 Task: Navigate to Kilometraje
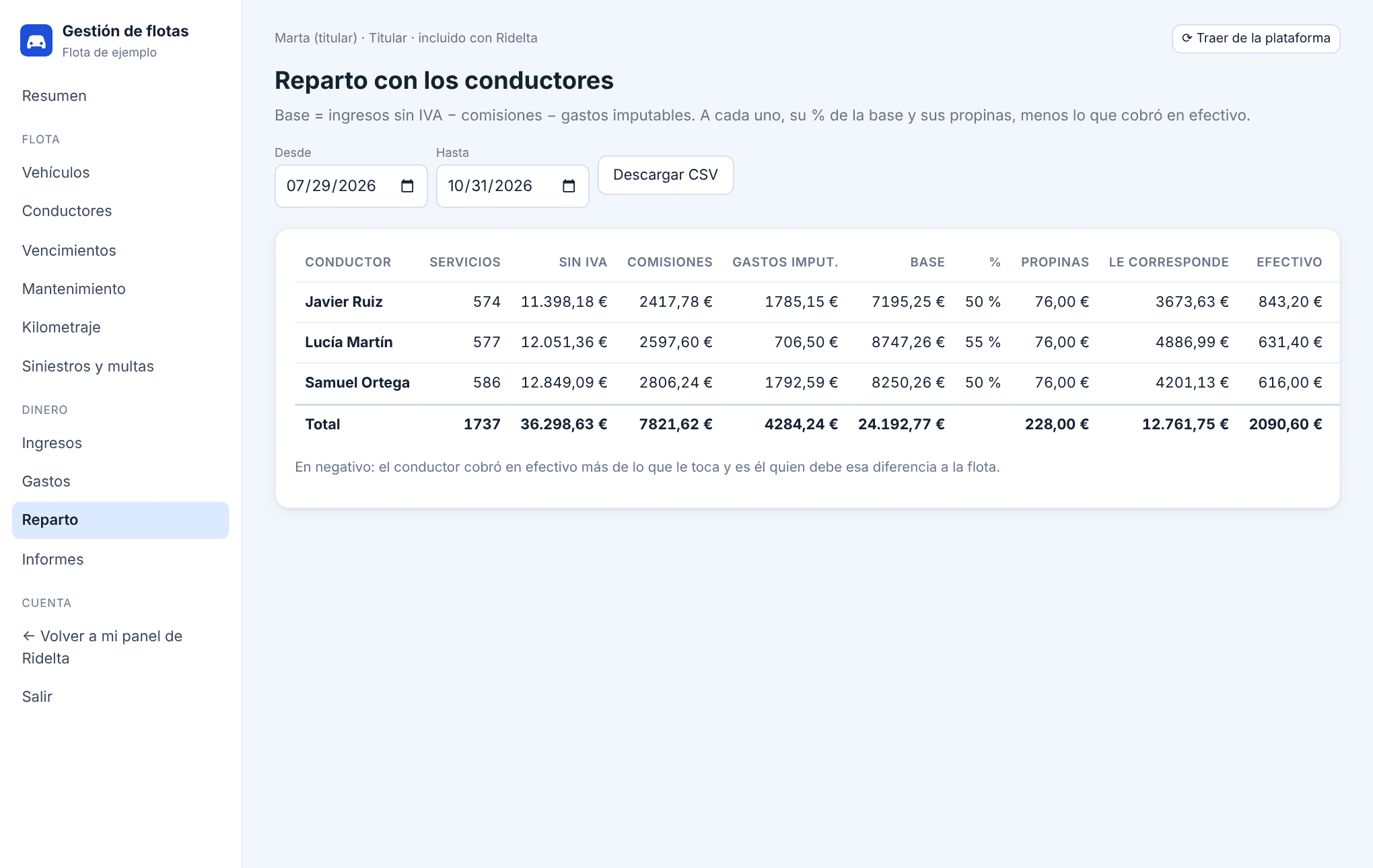pos(61,328)
